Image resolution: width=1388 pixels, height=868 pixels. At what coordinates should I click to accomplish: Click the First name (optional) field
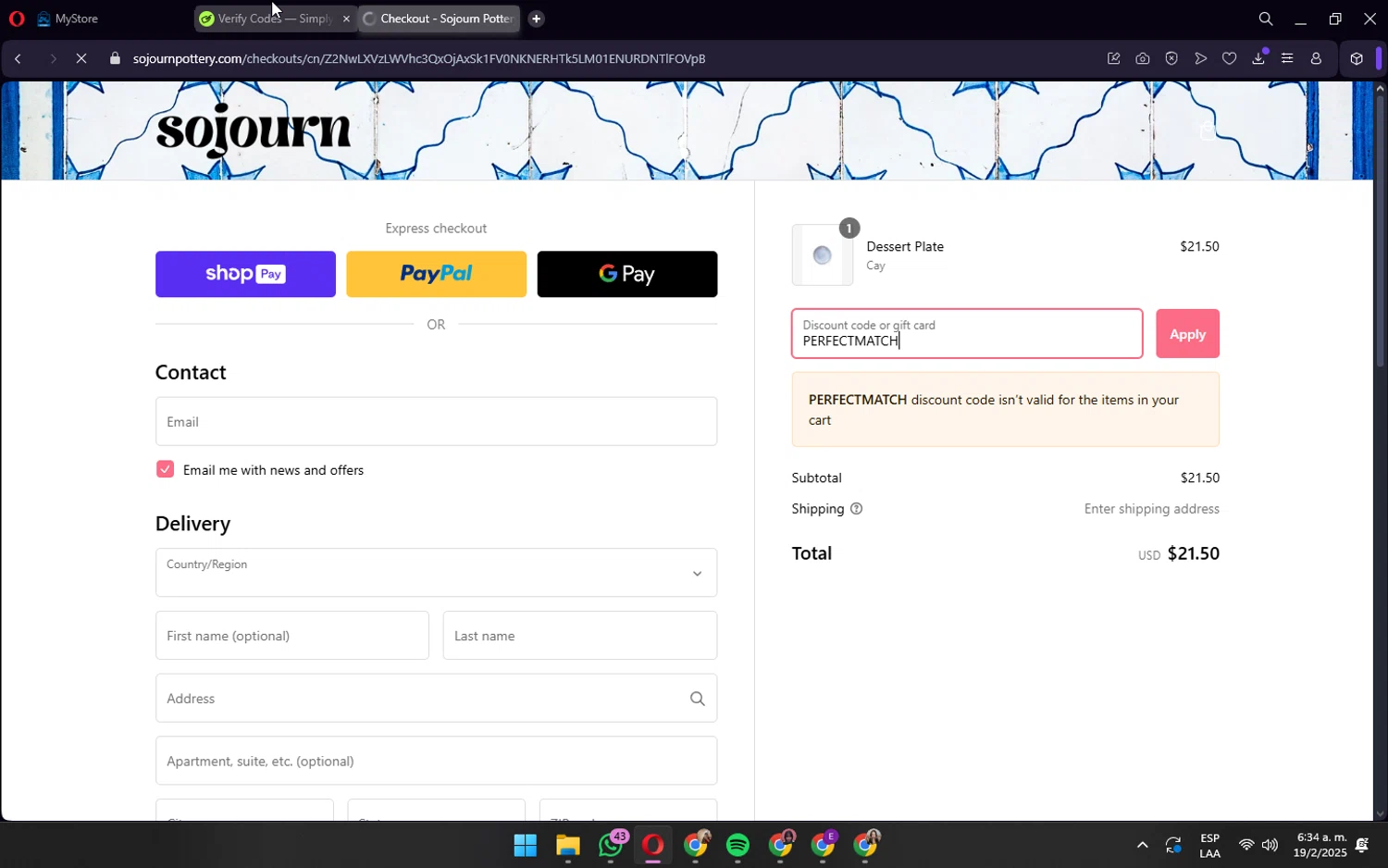pyautogui.click(x=291, y=636)
